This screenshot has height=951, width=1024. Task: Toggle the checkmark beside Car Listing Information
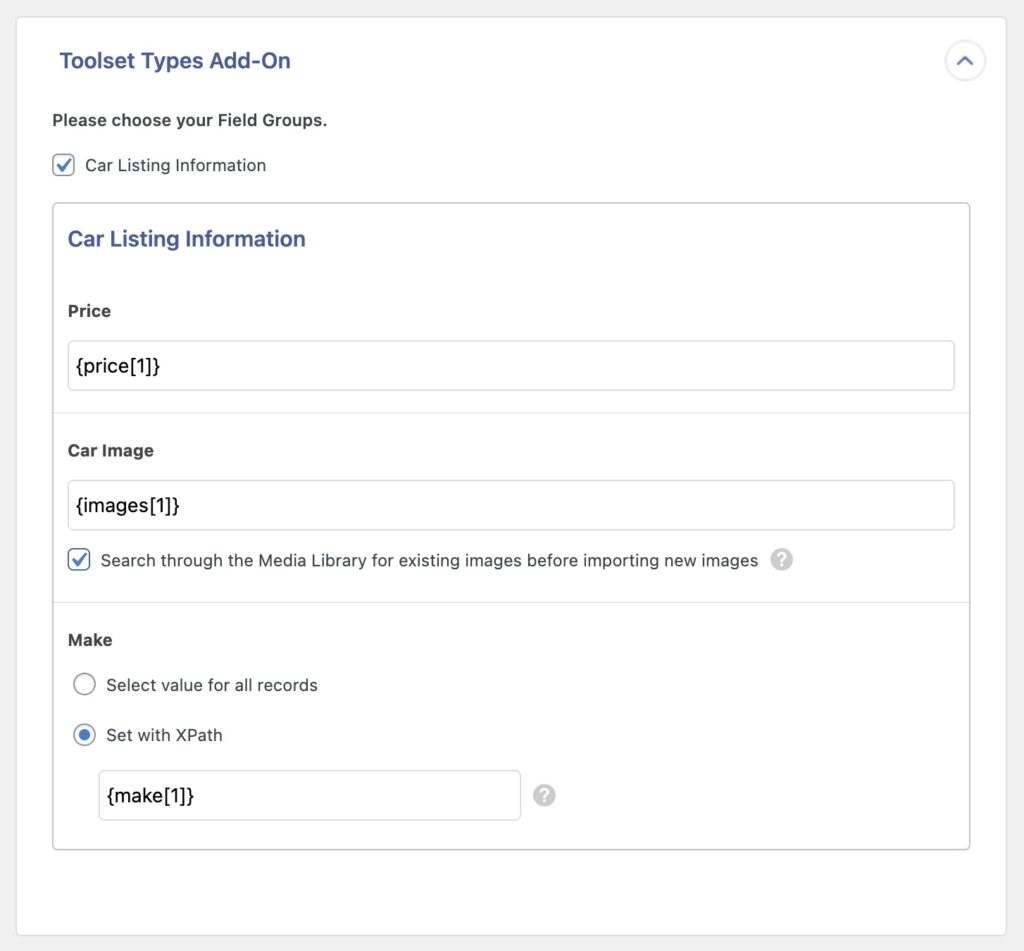tap(63, 165)
